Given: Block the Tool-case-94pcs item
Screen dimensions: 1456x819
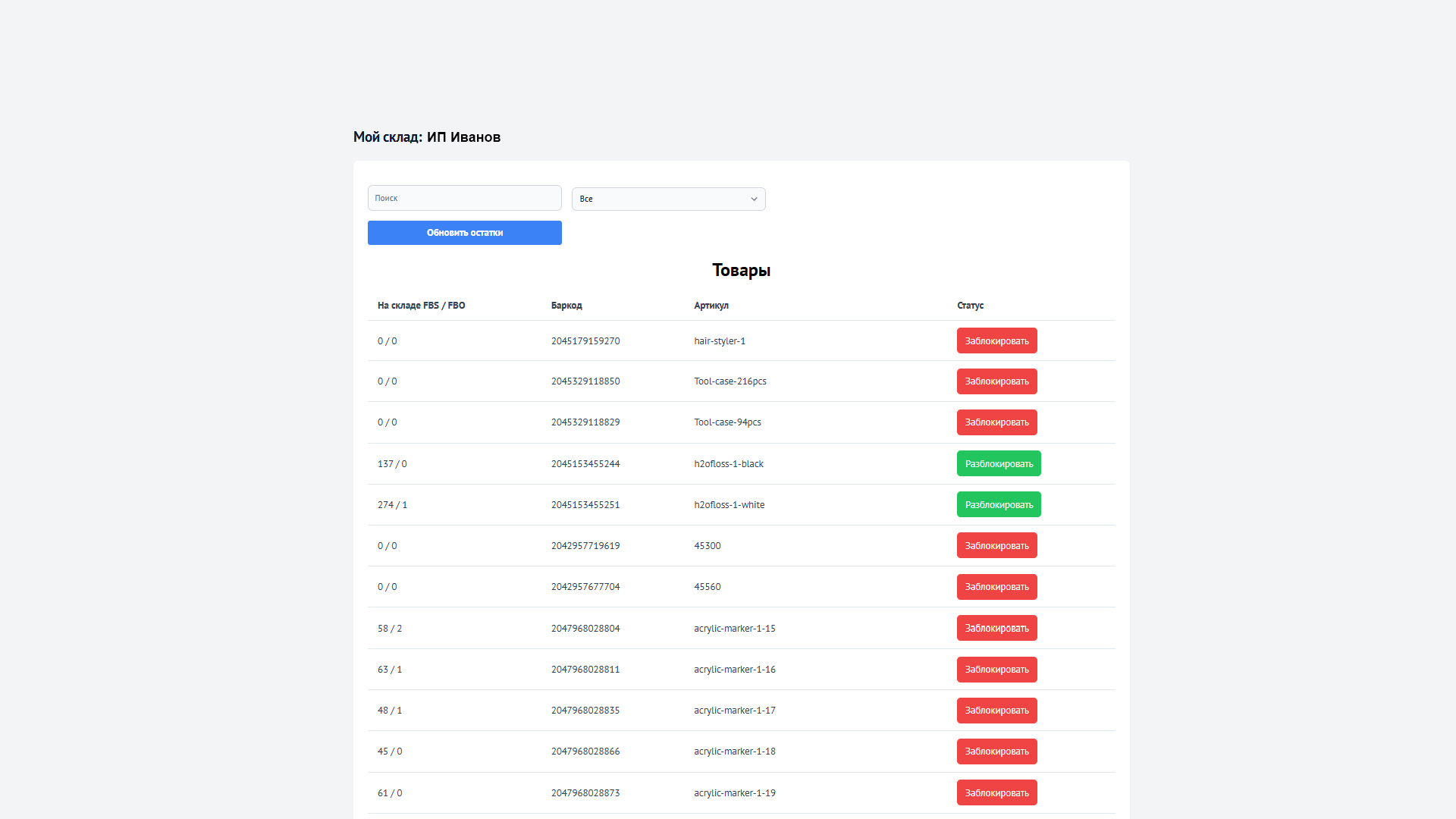Looking at the screenshot, I should pos(996,422).
